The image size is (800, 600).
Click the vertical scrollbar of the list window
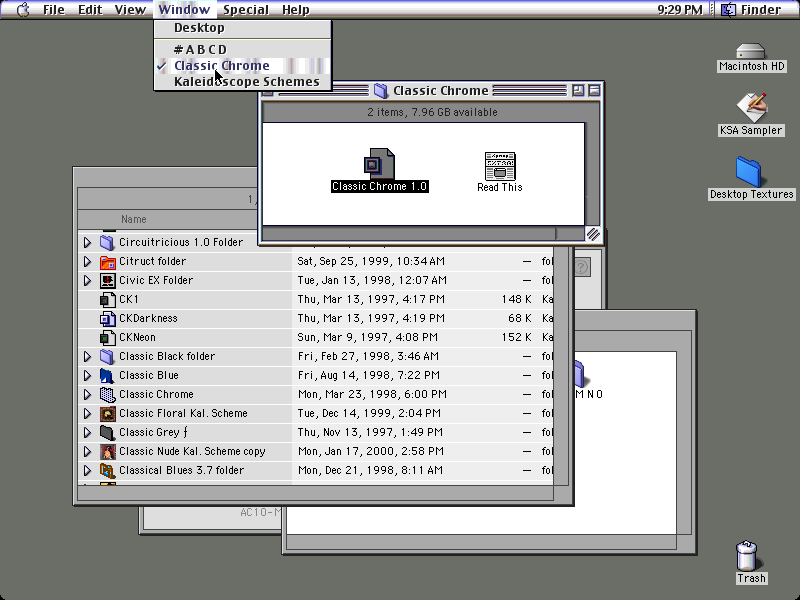[561, 365]
